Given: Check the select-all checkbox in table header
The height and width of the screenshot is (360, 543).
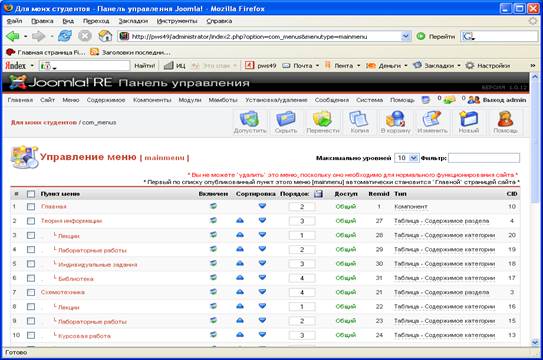Looking at the screenshot, I should (x=31, y=194).
